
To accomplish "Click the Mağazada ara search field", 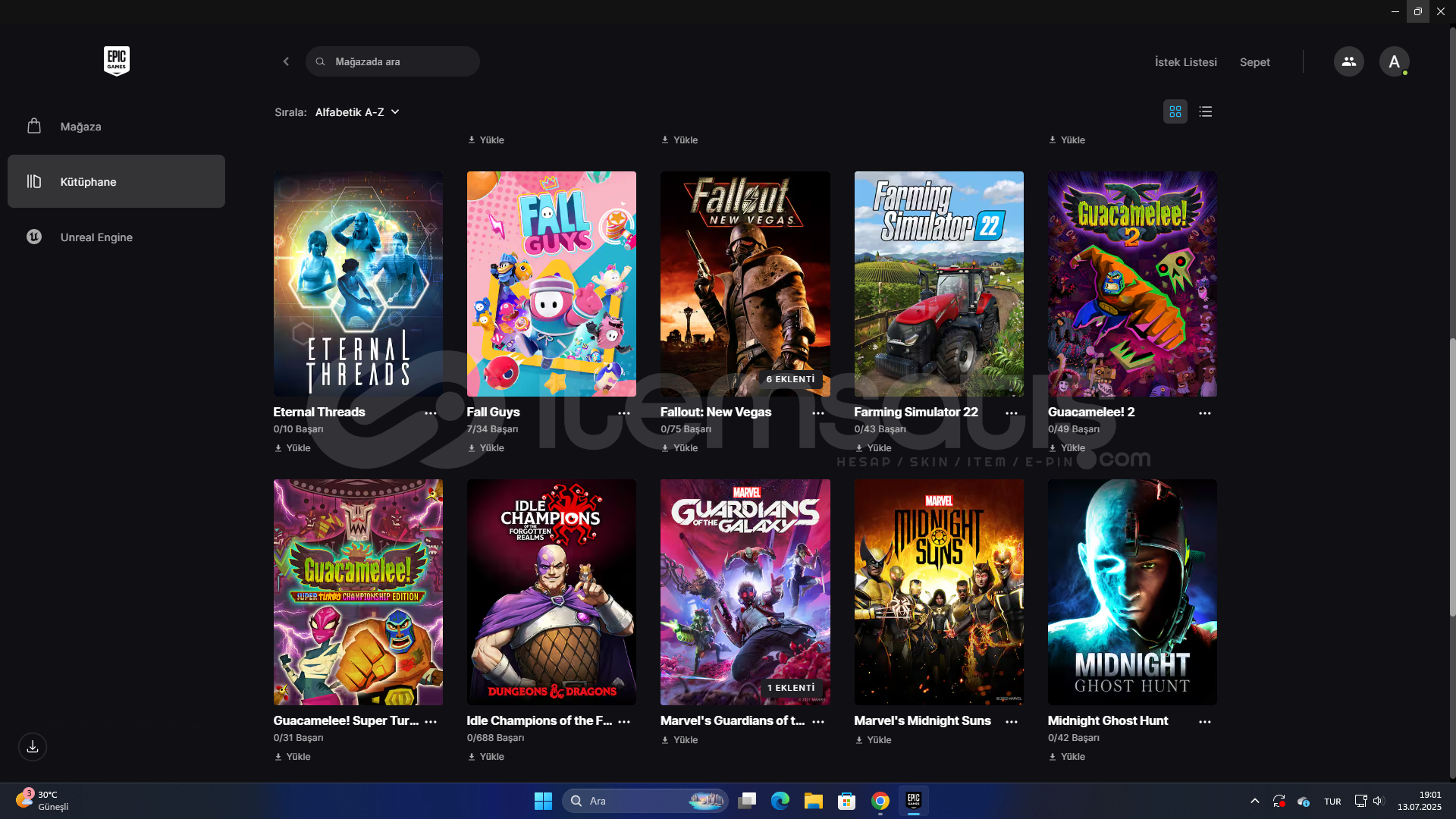I will point(393,61).
